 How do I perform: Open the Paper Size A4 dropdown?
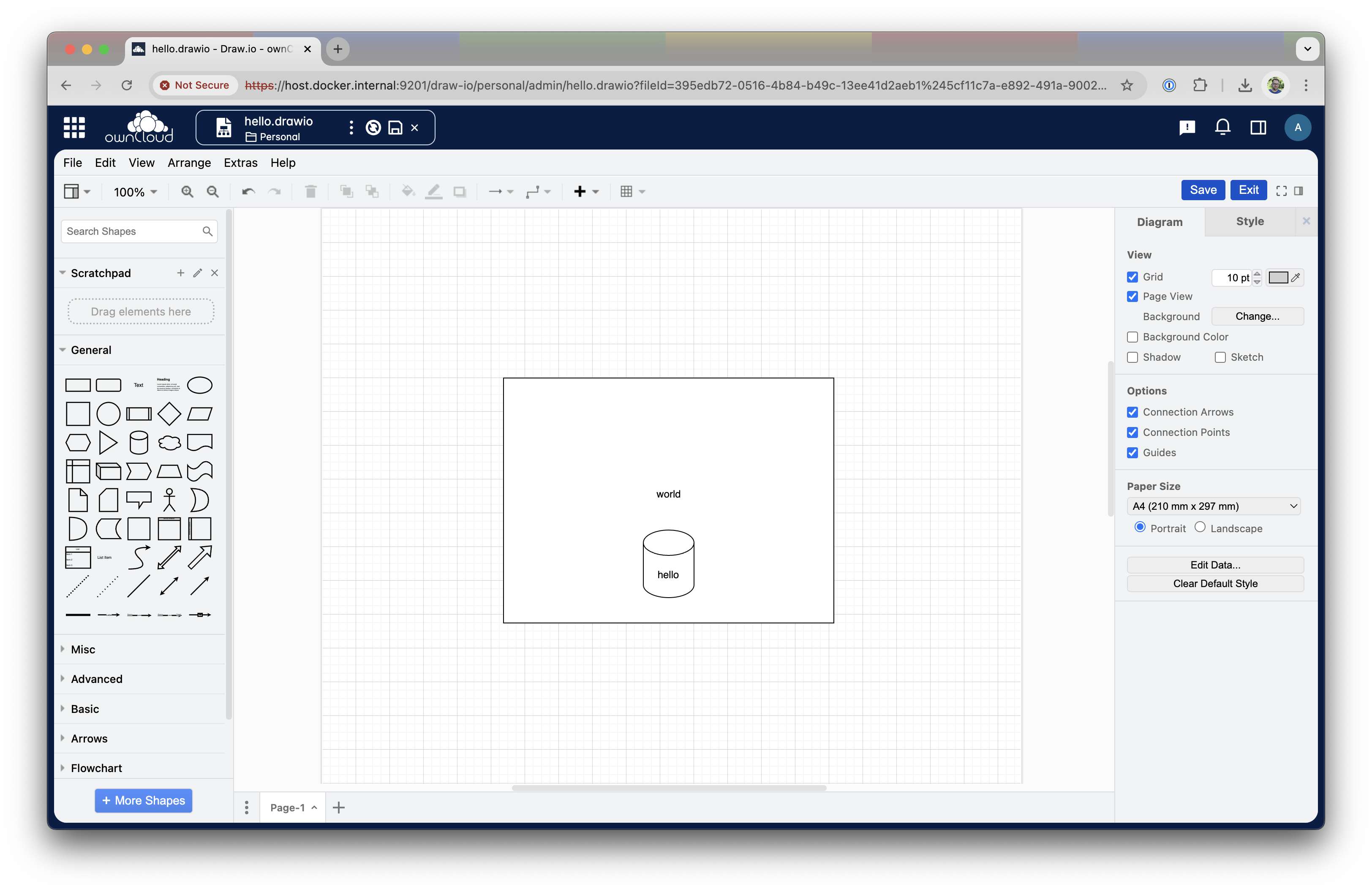pyautogui.click(x=1214, y=506)
